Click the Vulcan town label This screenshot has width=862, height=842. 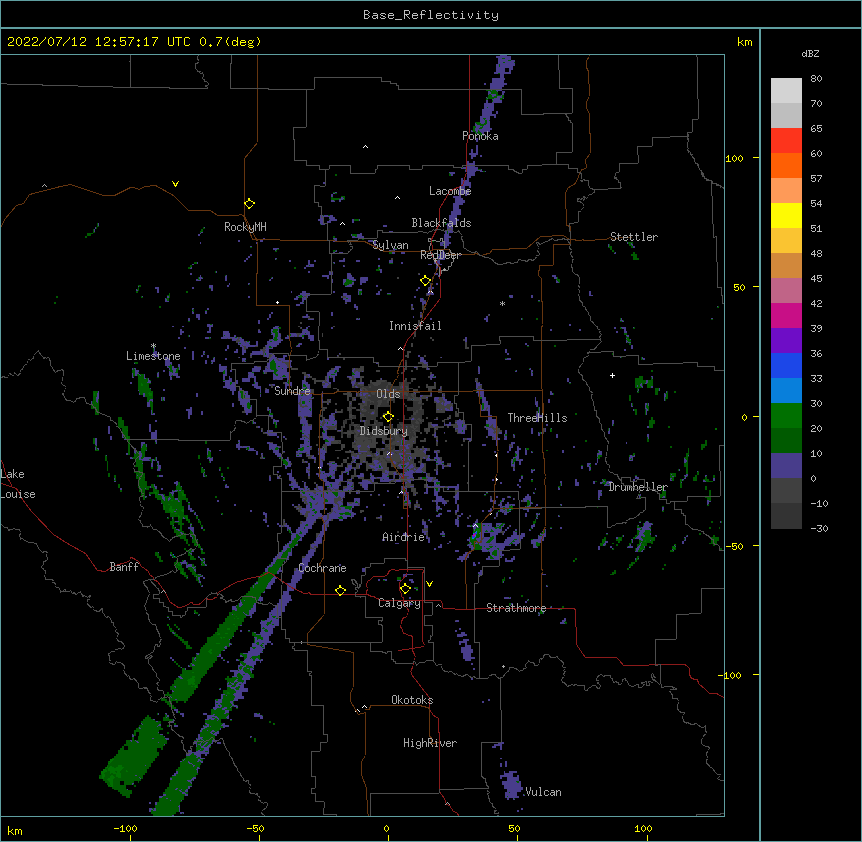543,792
